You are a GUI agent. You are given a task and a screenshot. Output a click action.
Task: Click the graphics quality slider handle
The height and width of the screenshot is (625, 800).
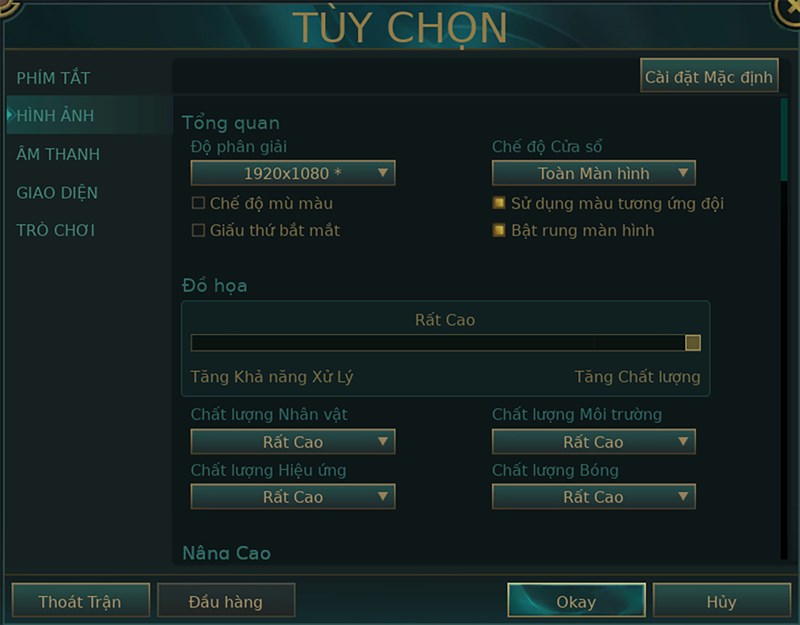tap(693, 343)
